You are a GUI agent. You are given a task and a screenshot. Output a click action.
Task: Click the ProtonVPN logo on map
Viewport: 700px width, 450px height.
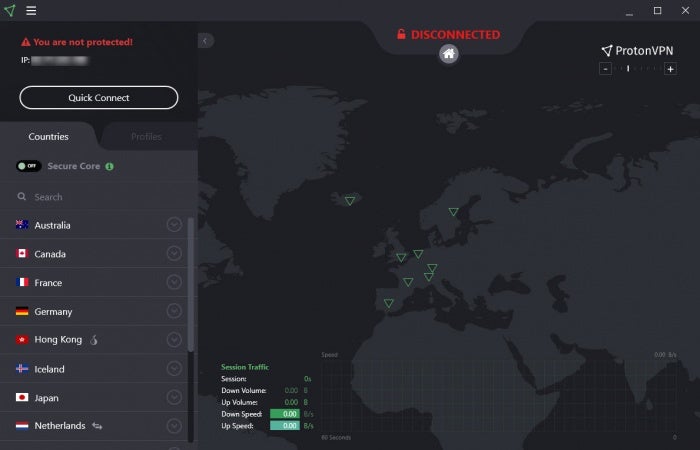(637, 50)
